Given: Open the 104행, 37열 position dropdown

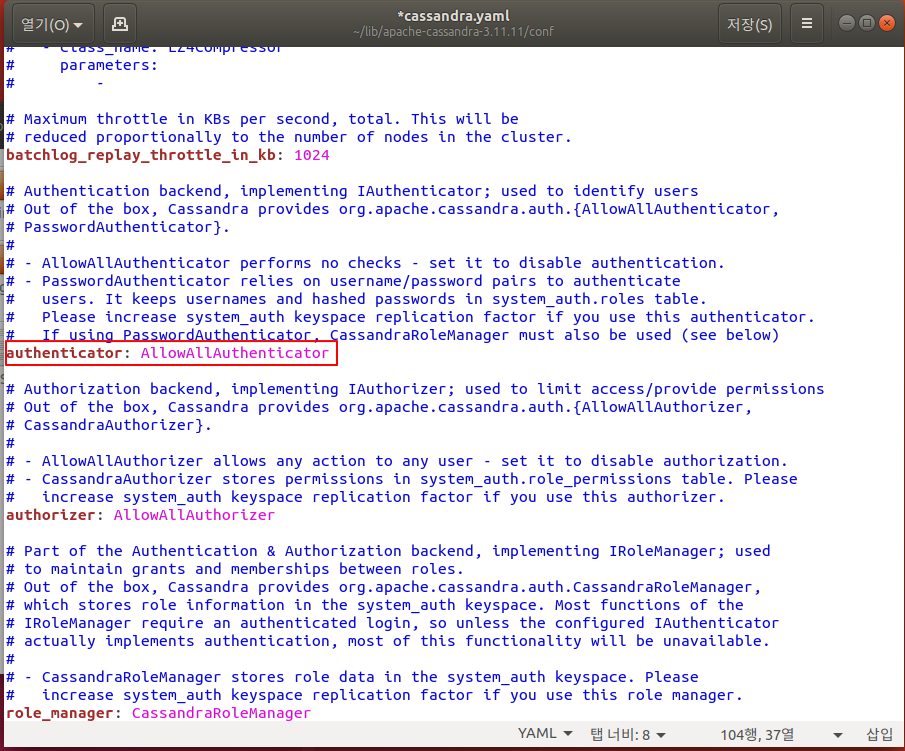Looking at the screenshot, I should click(781, 735).
